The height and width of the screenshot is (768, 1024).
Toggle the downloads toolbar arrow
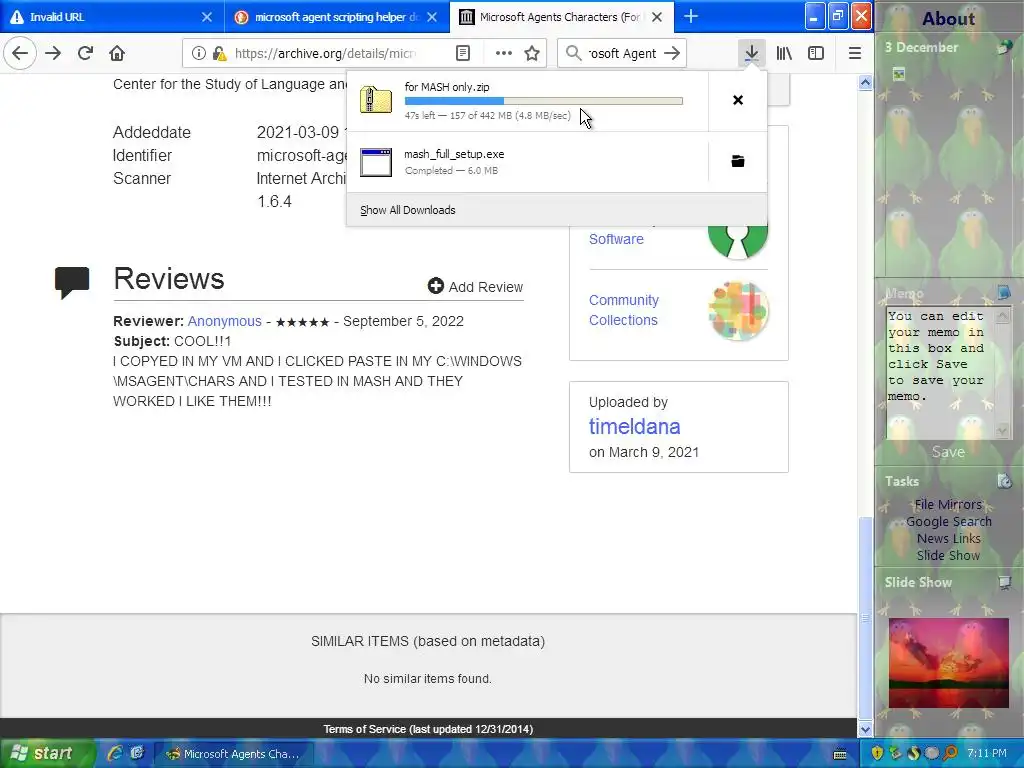point(752,54)
